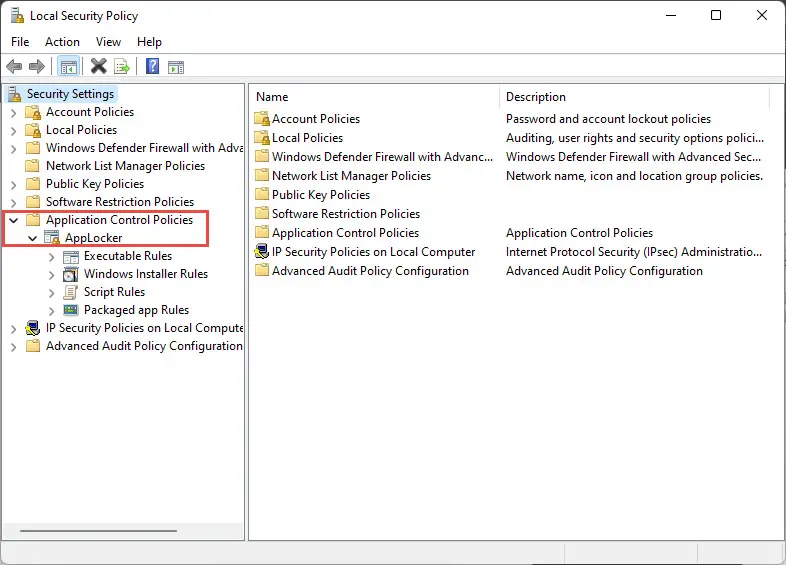Expand Advanced Audit Policy Configuration node
The image size is (786, 565).
[x=14, y=347]
